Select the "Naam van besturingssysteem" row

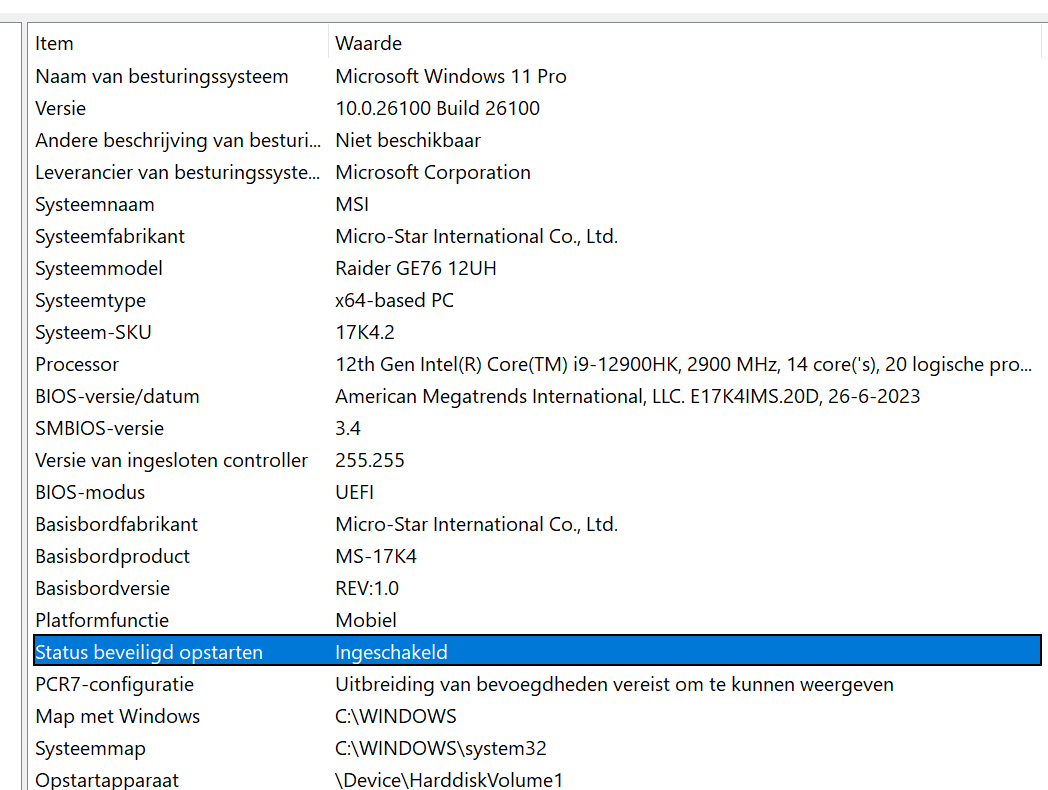[162, 76]
